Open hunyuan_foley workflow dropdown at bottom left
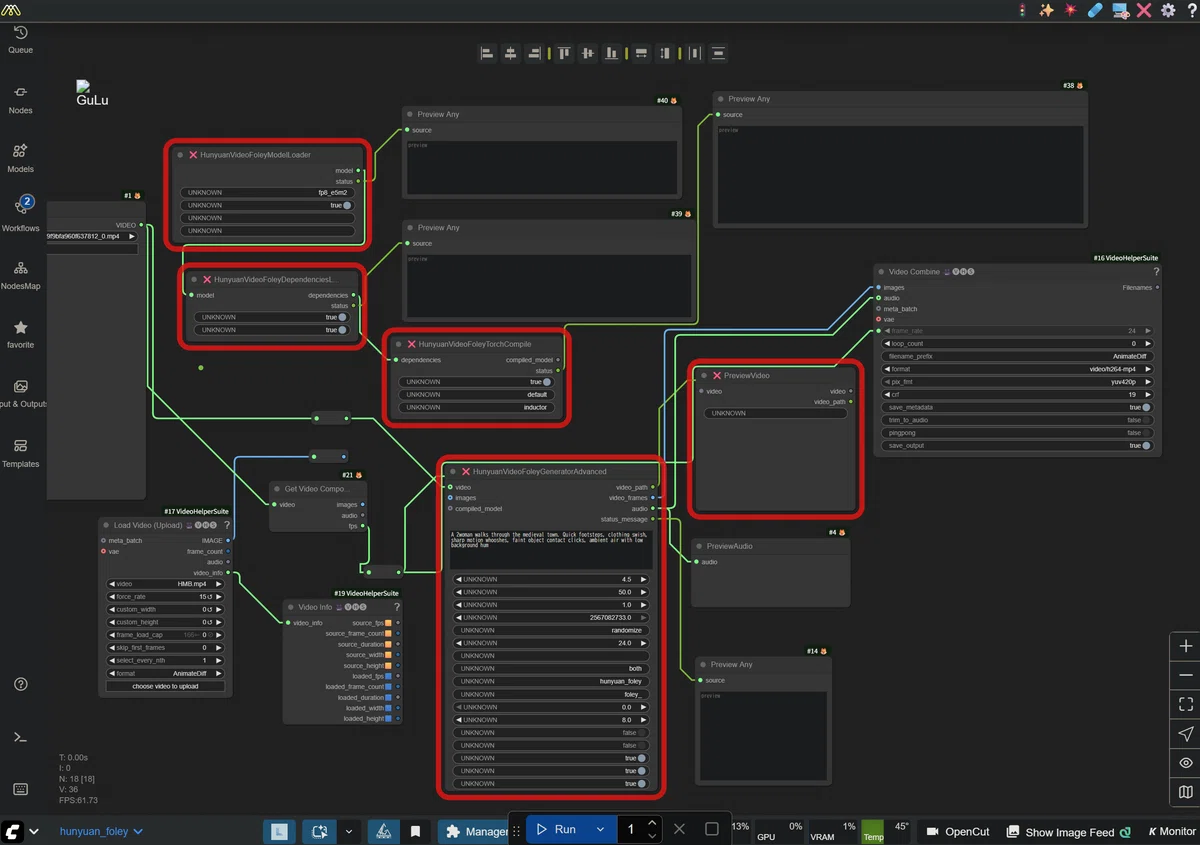The width and height of the screenshot is (1200, 845). coord(101,831)
